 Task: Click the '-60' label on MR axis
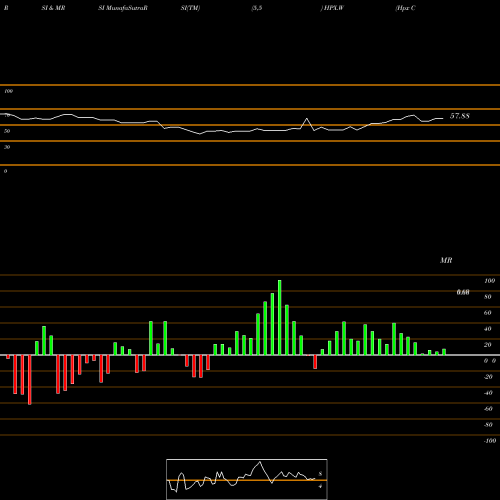click(x=488, y=409)
